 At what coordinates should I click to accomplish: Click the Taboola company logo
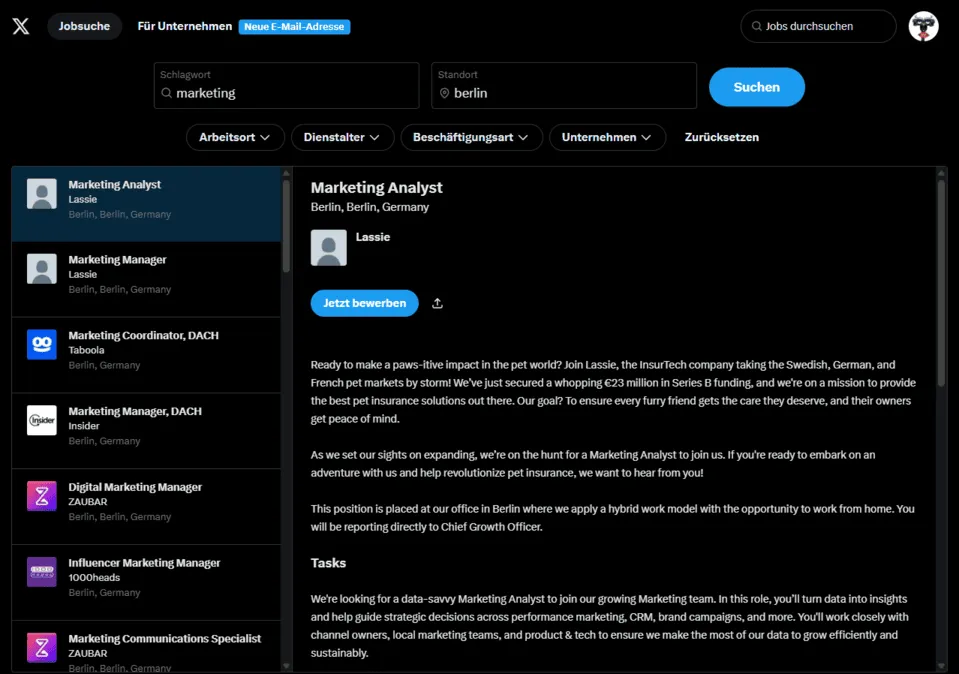click(42, 344)
